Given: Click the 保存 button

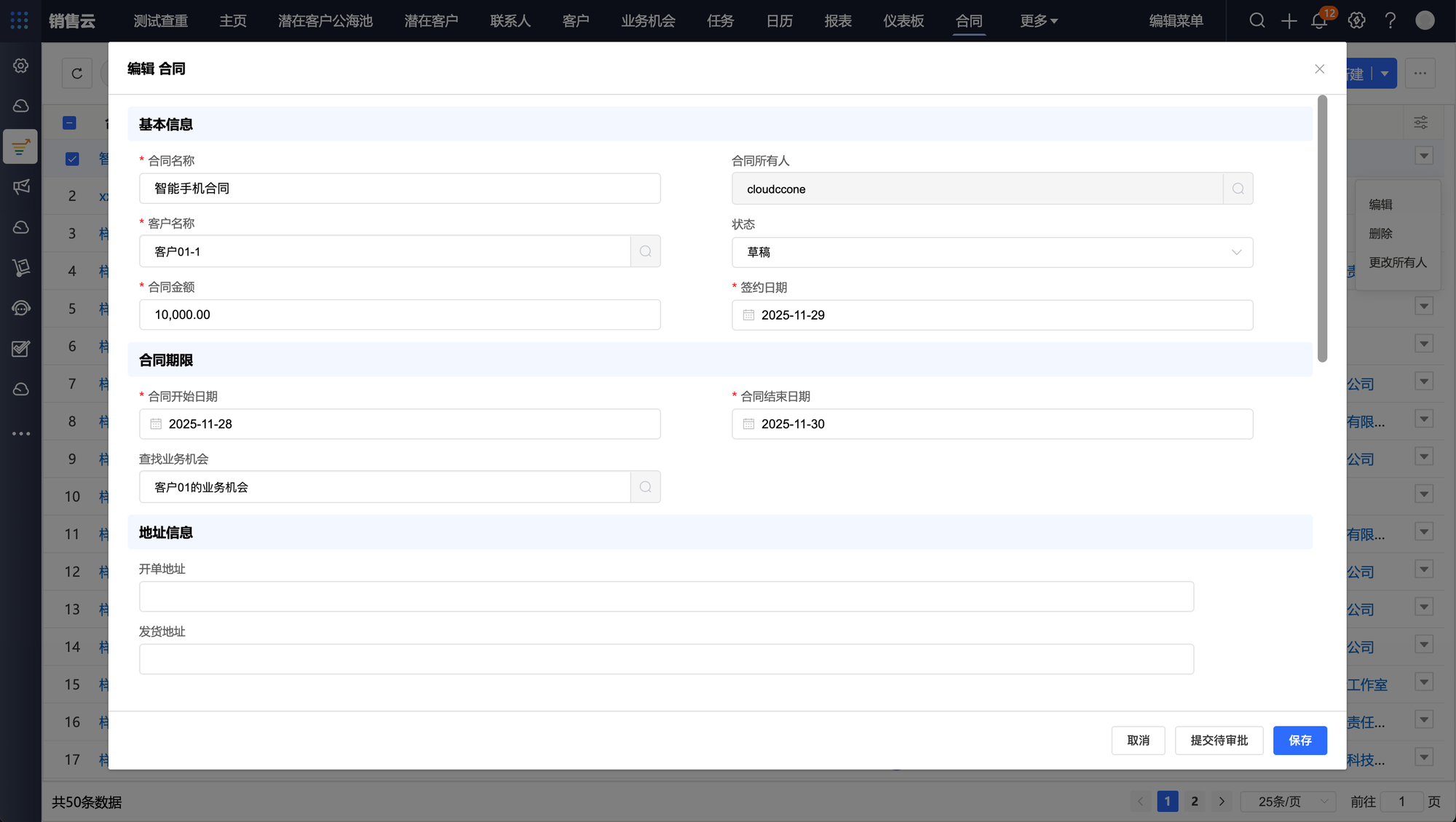Looking at the screenshot, I should coord(1299,740).
